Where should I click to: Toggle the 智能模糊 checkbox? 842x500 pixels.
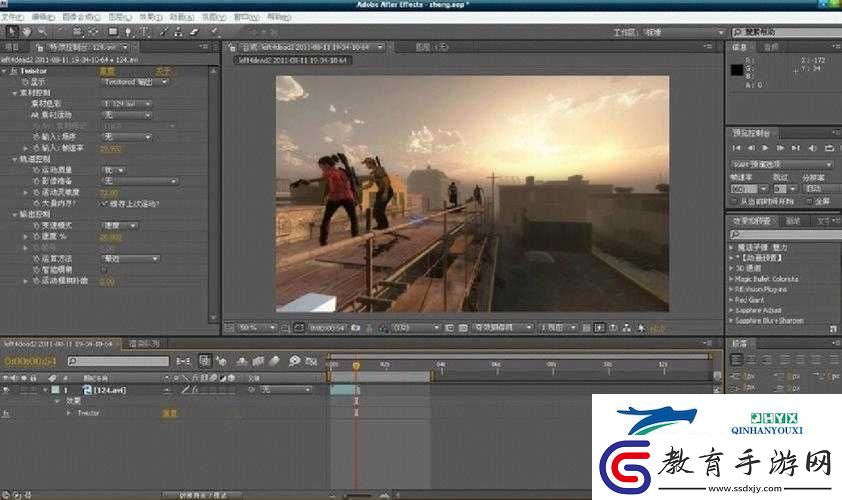pyautogui.click(x=104, y=270)
